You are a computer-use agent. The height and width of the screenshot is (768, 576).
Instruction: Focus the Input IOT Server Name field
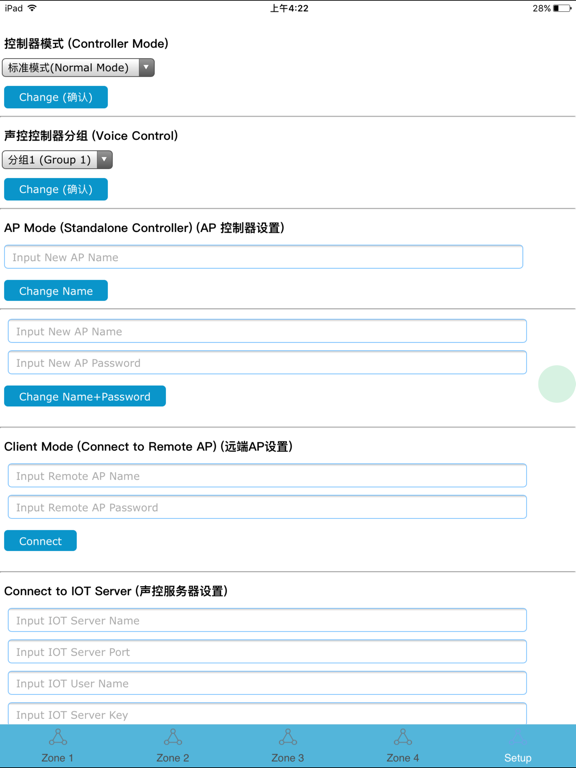267,621
